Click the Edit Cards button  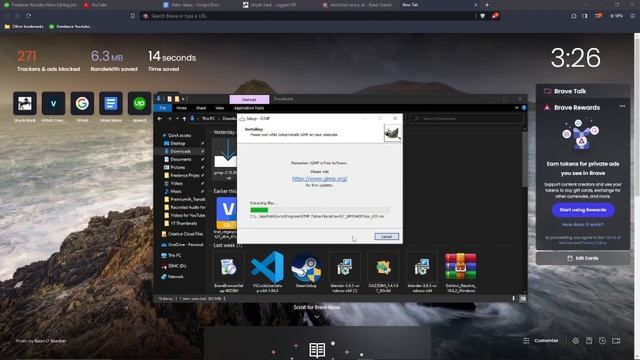(x=583, y=258)
